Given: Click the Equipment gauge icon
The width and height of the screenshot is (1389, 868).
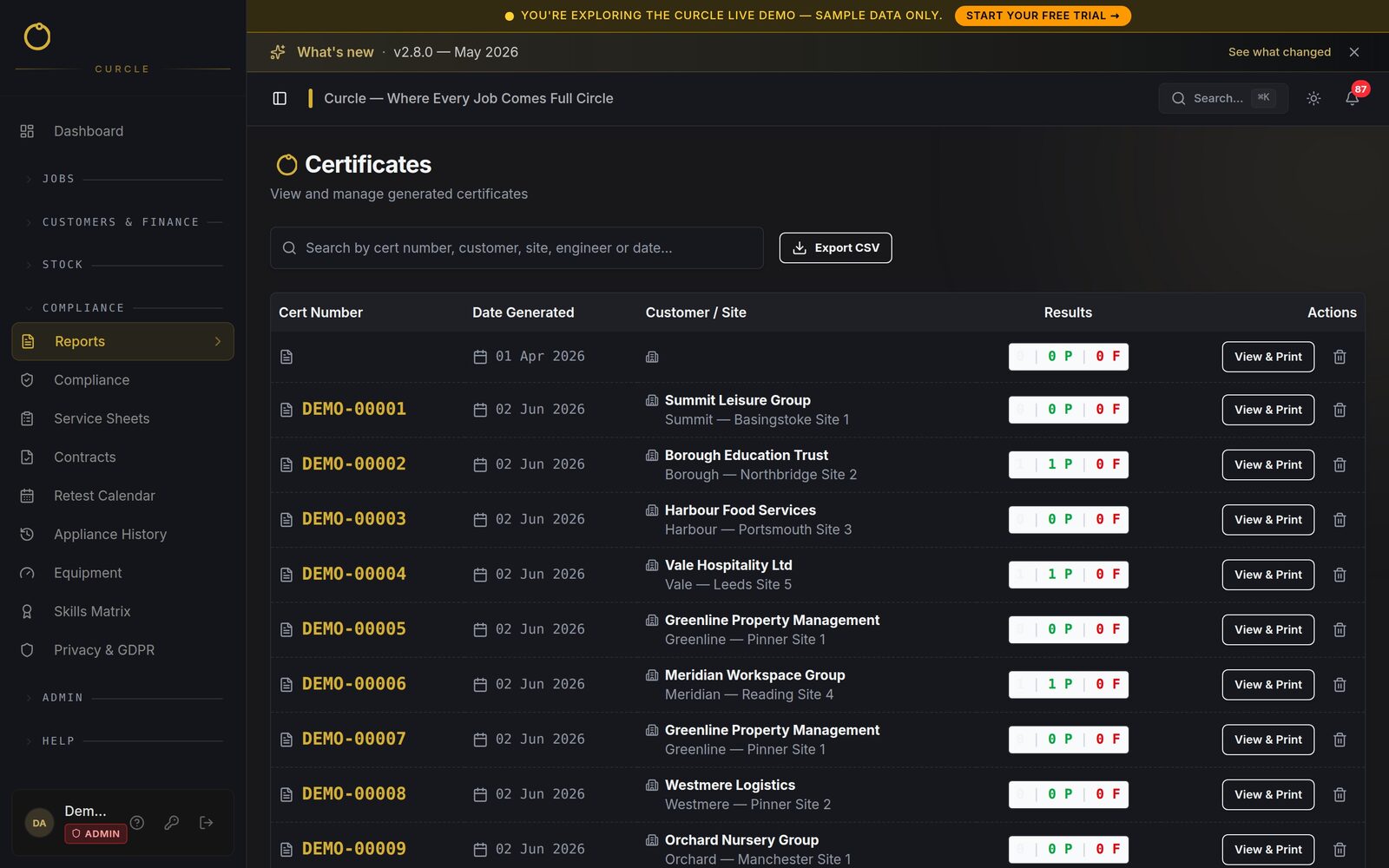Looking at the screenshot, I should 27,573.
